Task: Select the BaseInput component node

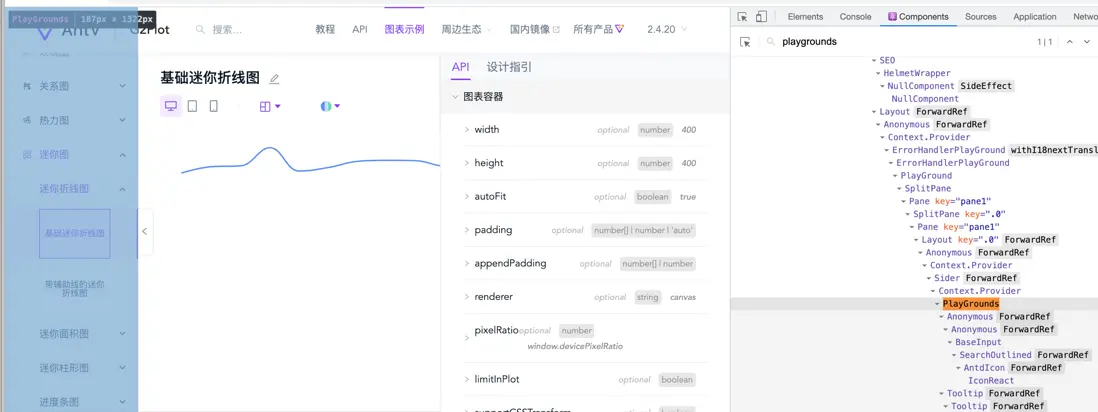Action: coord(978,342)
